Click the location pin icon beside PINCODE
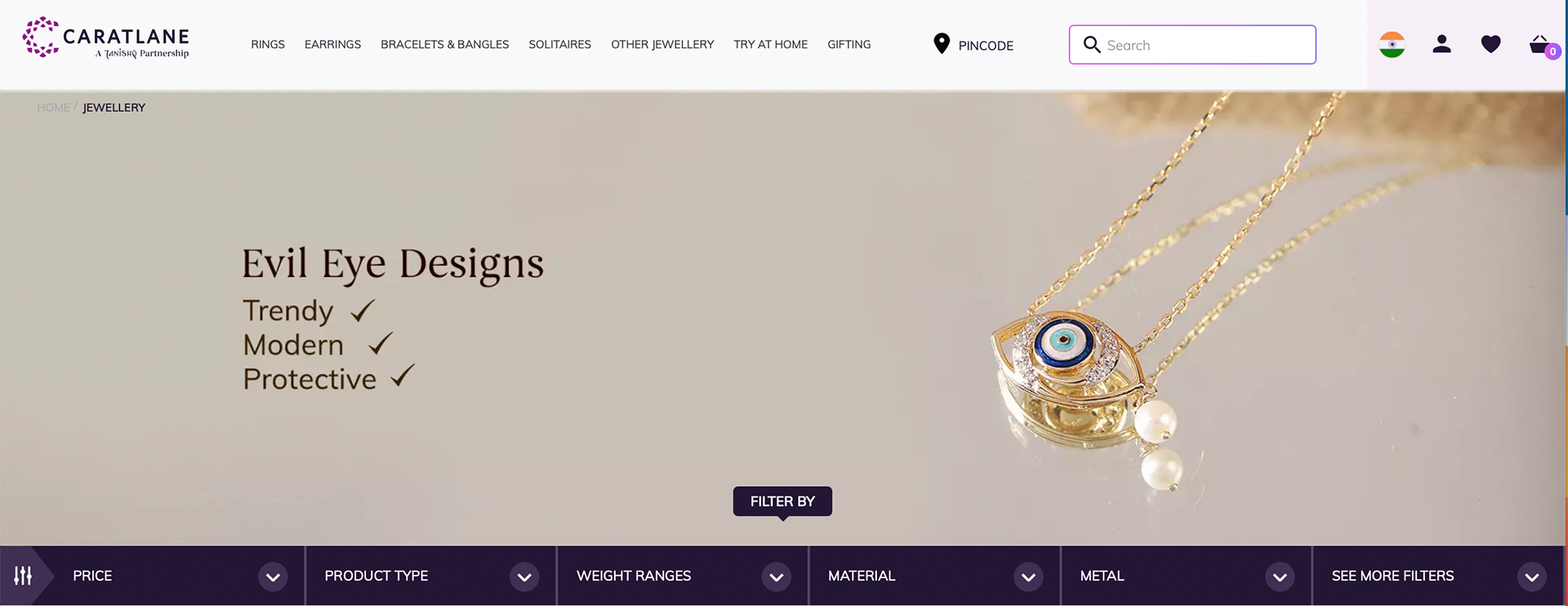Viewport: 1568px width, 606px height. 942,44
